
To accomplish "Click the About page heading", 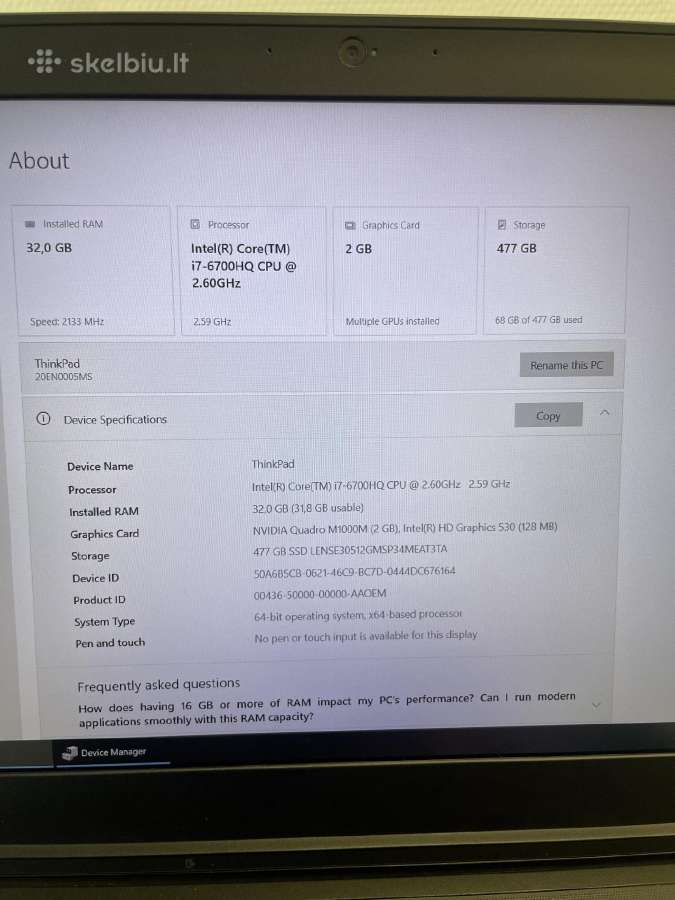I will (x=39, y=161).
